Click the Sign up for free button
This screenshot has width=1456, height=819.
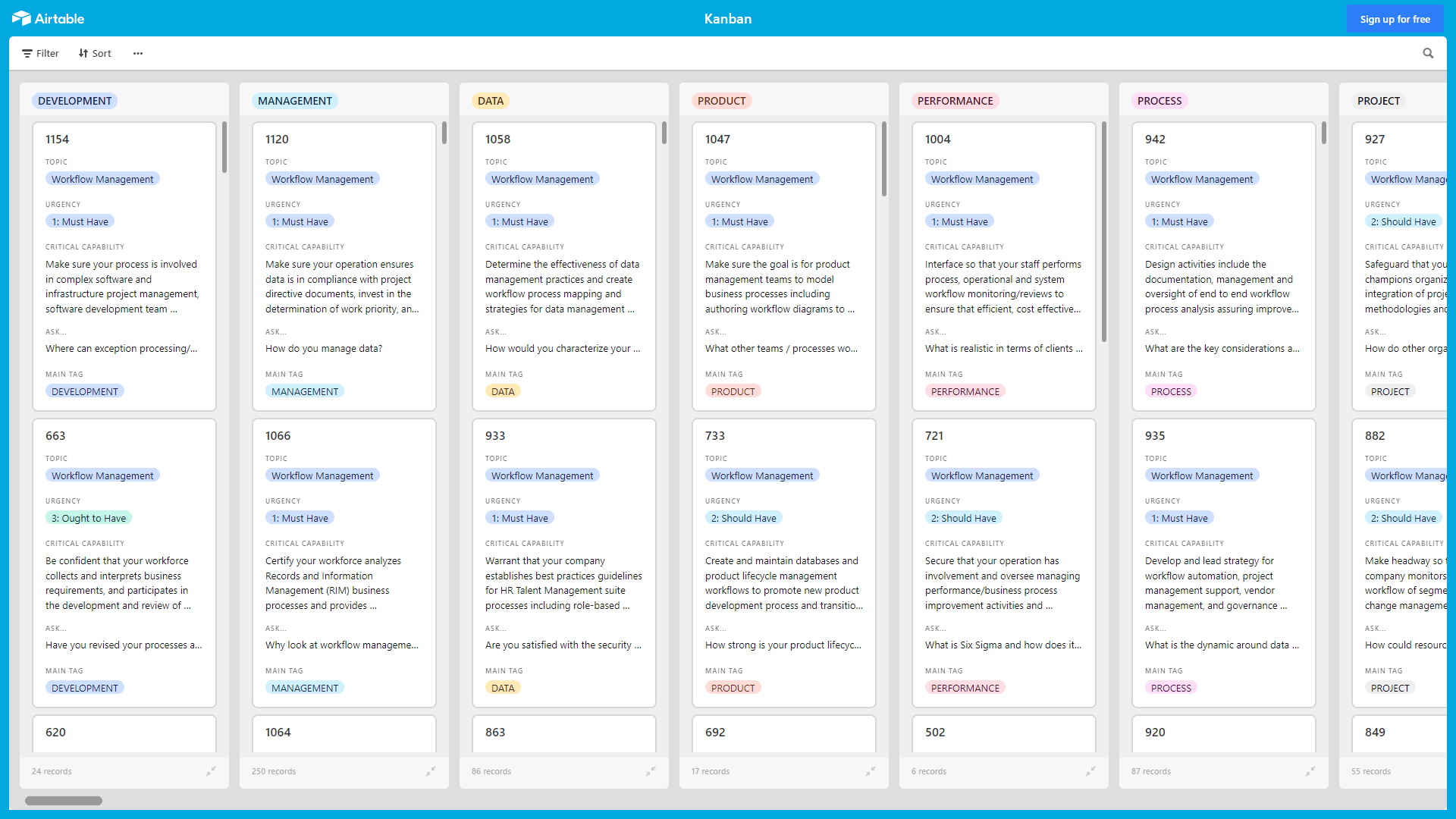[x=1395, y=18]
